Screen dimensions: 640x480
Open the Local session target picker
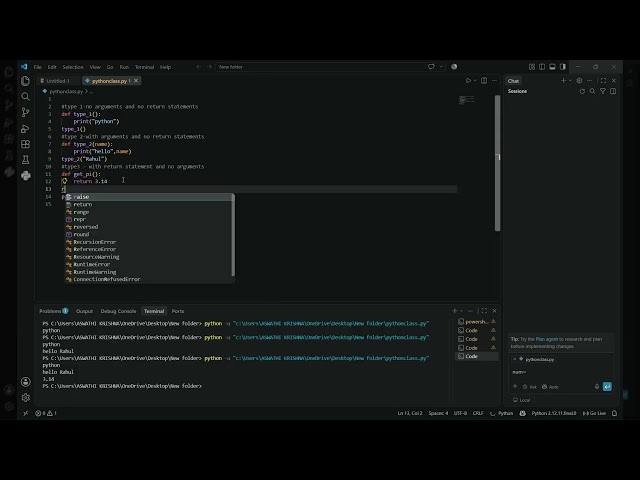pyautogui.click(x=521, y=400)
